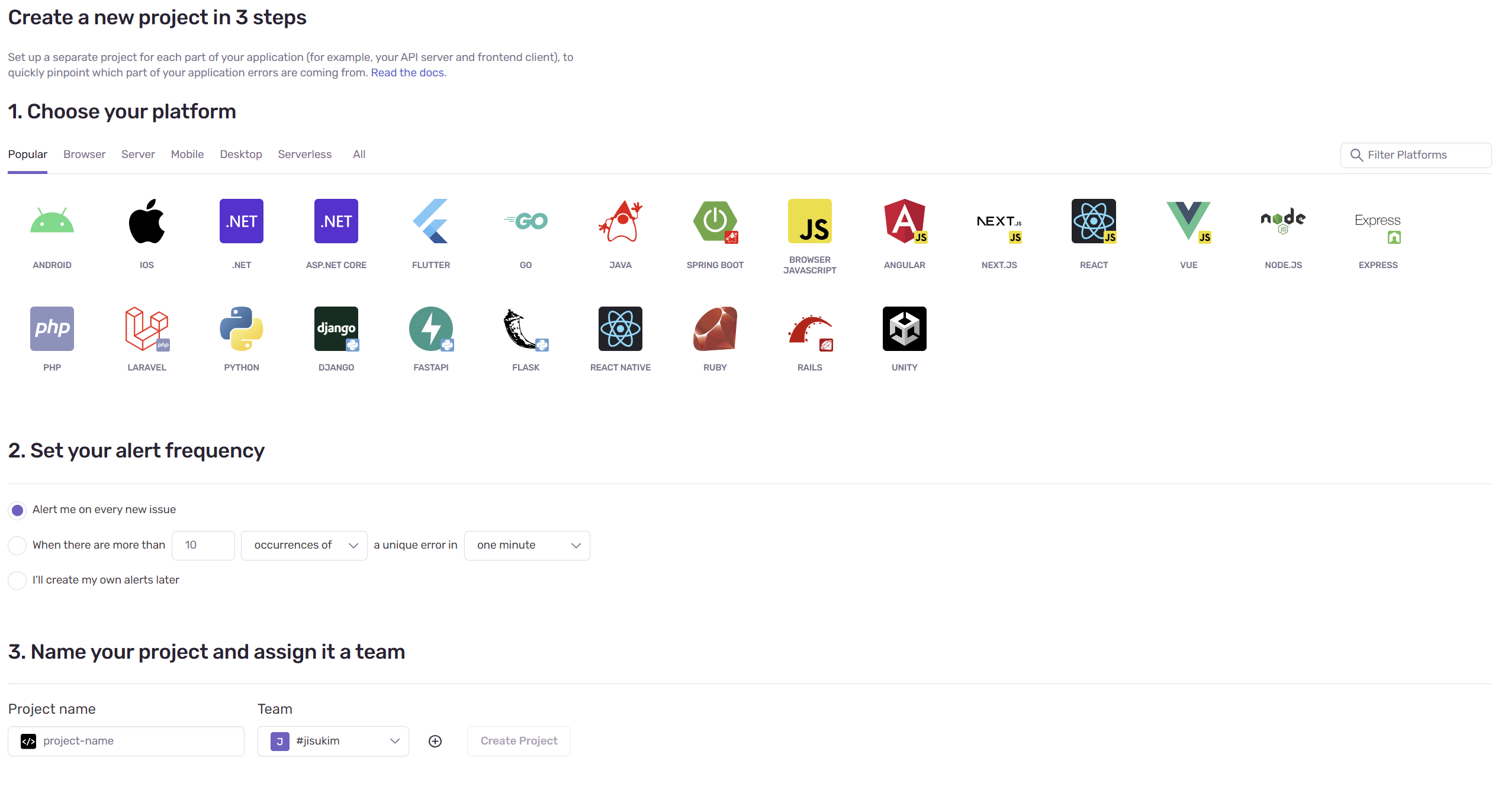This screenshot has height=812, width=1495.
Task: Select 'When there are more than' option
Action: 18,545
